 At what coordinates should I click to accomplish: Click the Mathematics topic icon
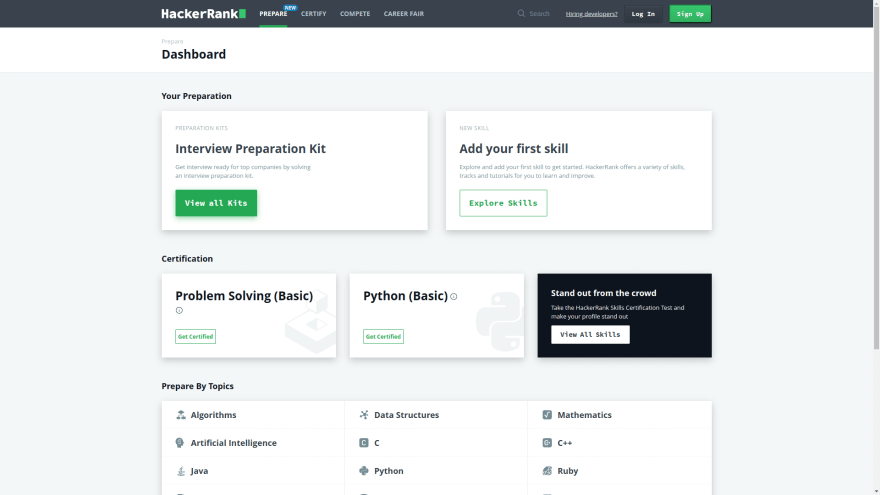tap(547, 415)
